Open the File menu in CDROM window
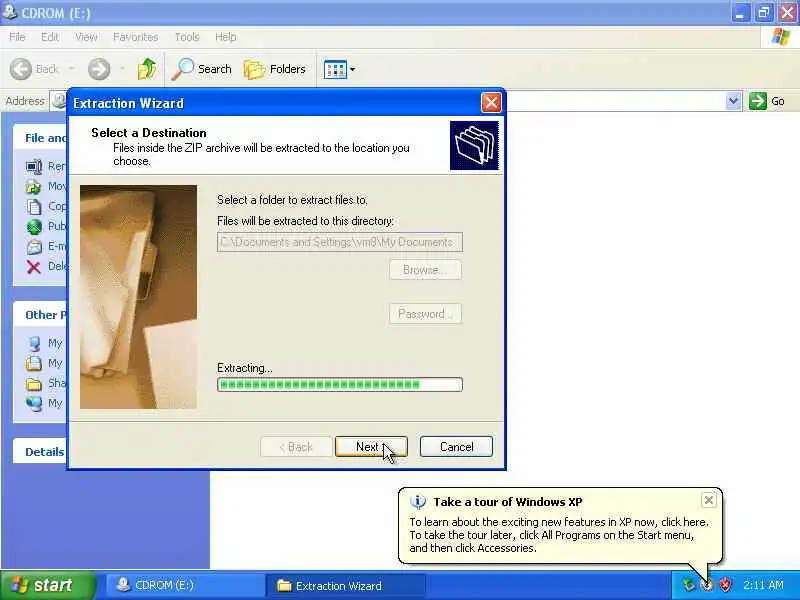 click(17, 37)
